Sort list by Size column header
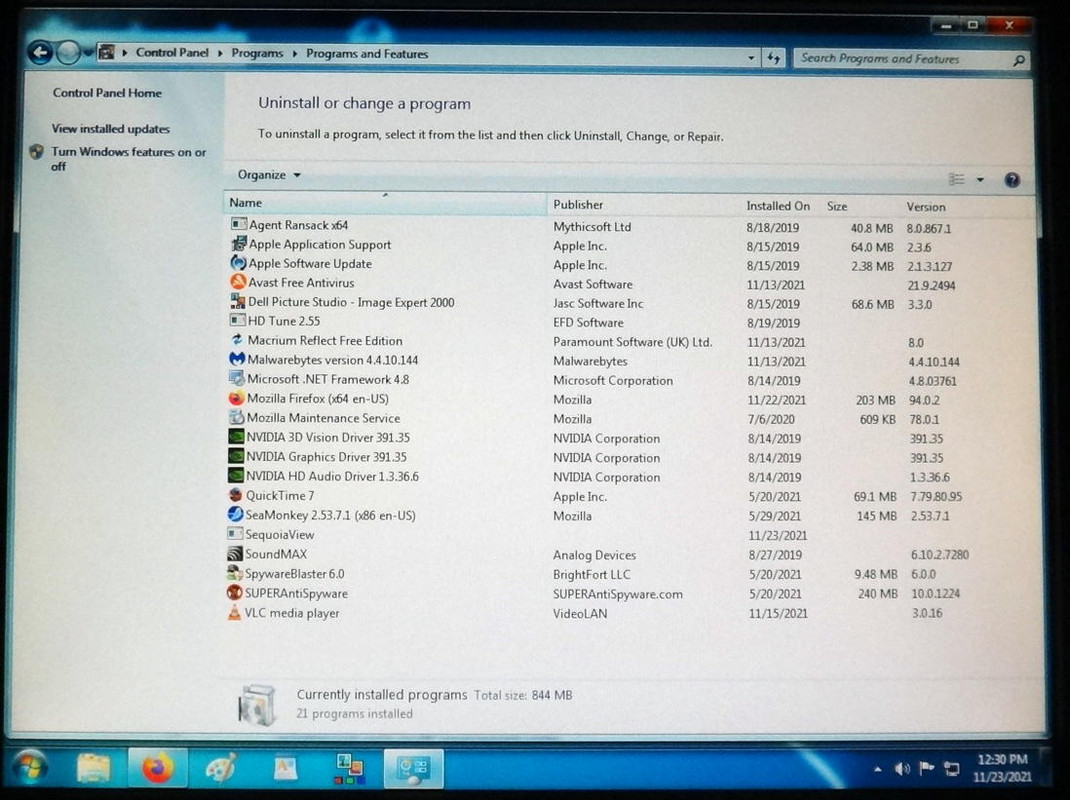This screenshot has width=1070, height=800. (x=861, y=206)
